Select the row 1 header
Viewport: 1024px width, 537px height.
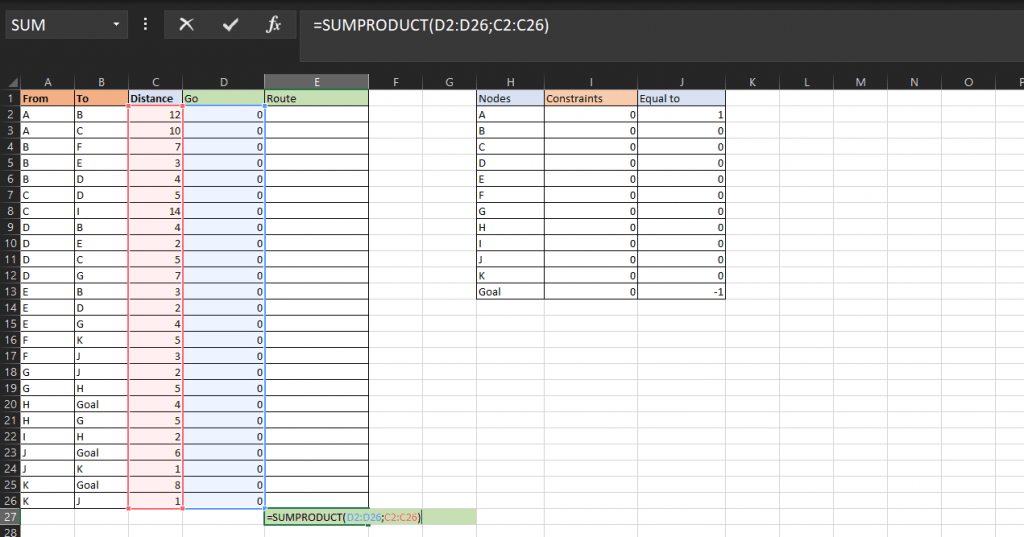click(x=10, y=99)
